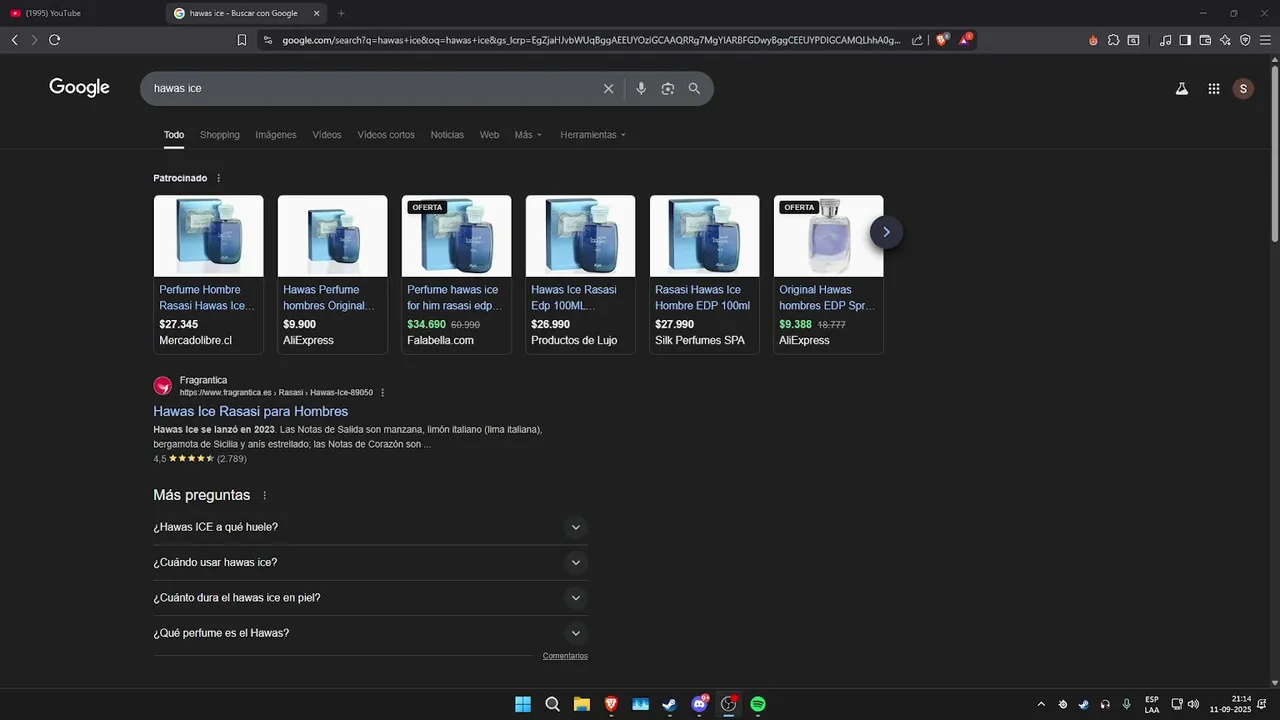
Task: Open the extensions puzzle icon
Action: (1113, 40)
